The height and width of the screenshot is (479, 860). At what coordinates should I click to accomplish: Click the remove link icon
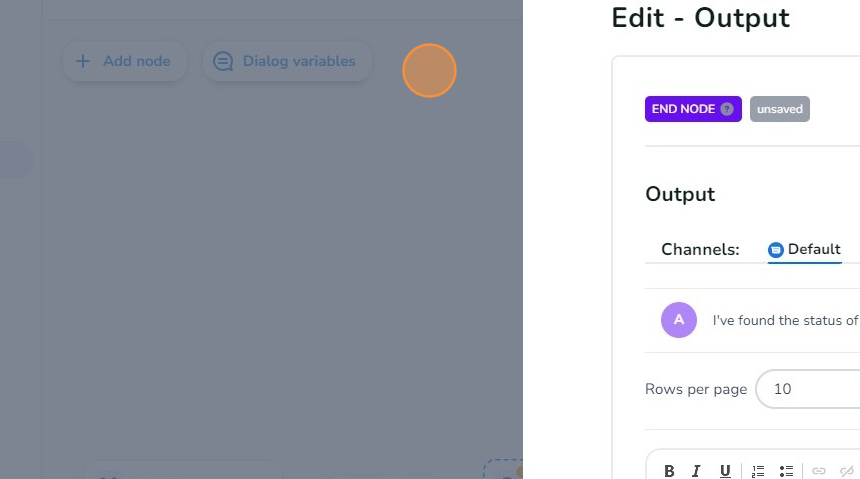point(847,471)
